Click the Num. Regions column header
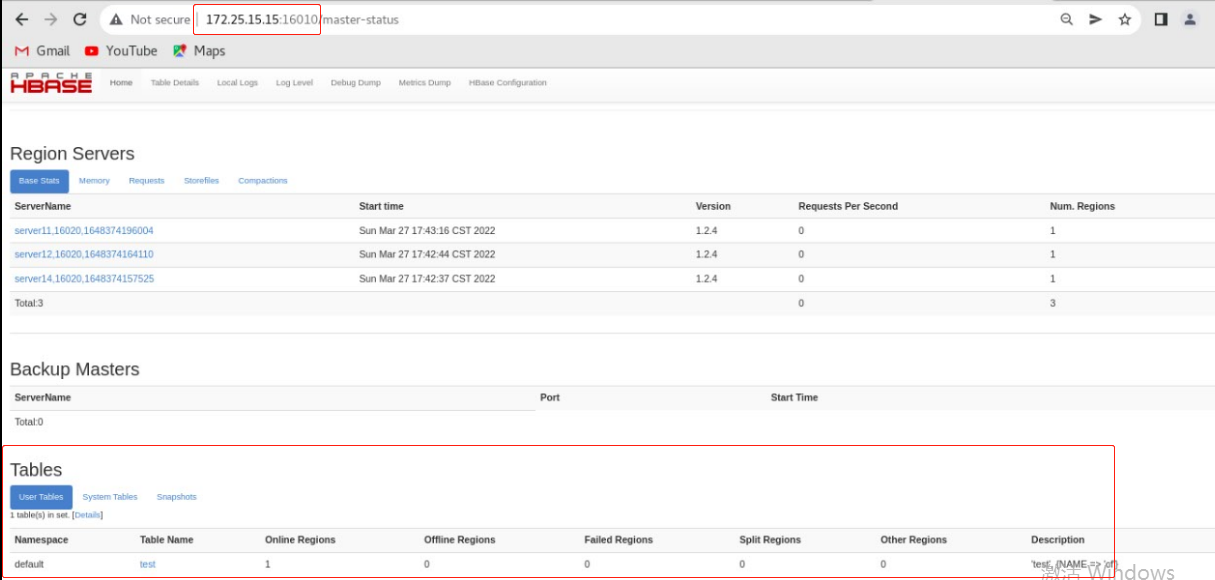The image size is (1215, 580). point(1082,207)
